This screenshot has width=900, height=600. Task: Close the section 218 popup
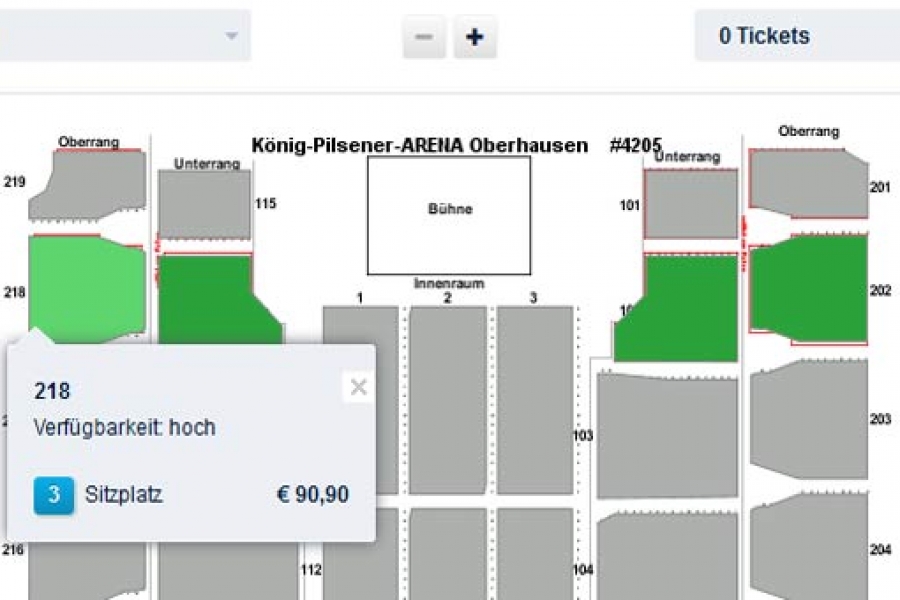click(358, 387)
